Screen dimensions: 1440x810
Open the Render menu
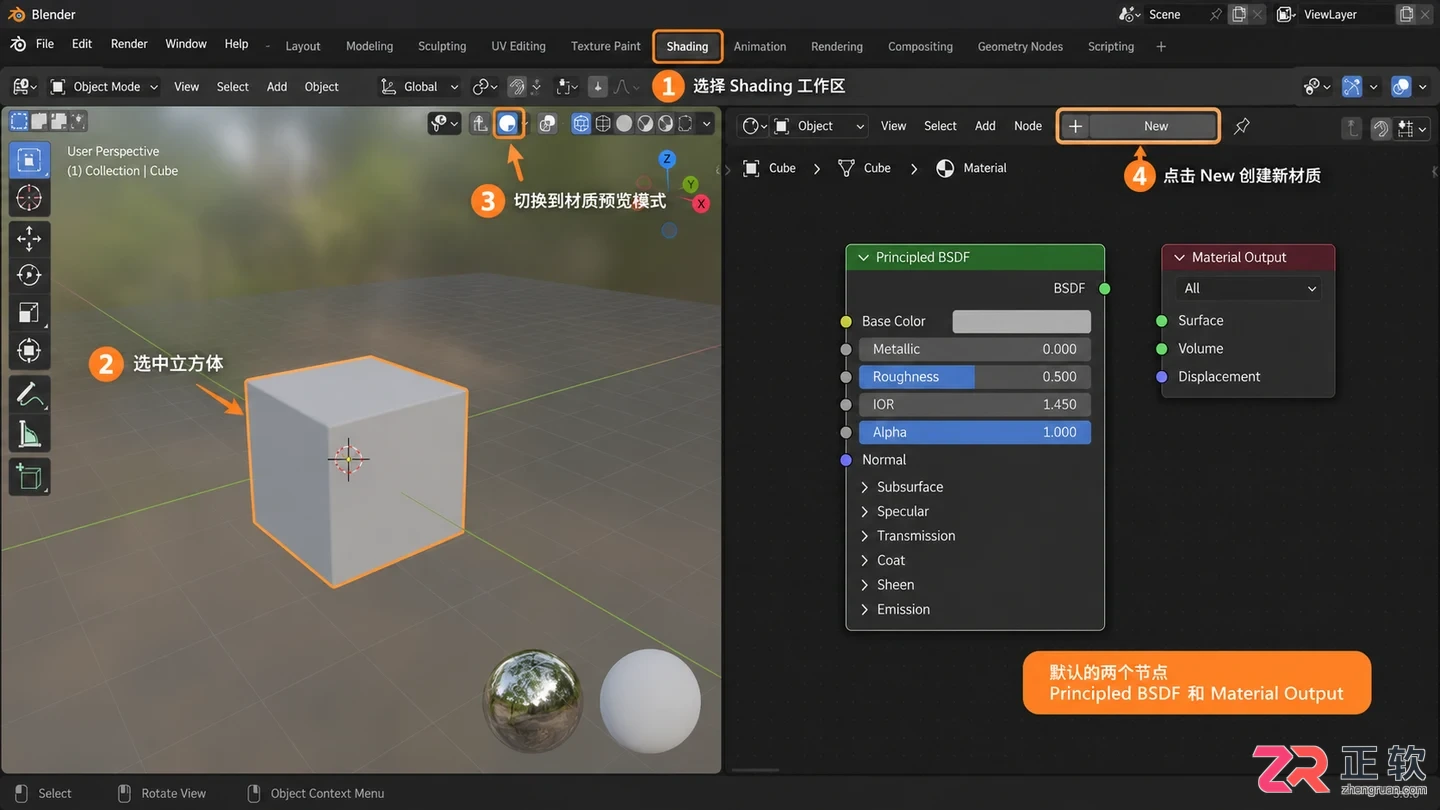[x=129, y=44]
